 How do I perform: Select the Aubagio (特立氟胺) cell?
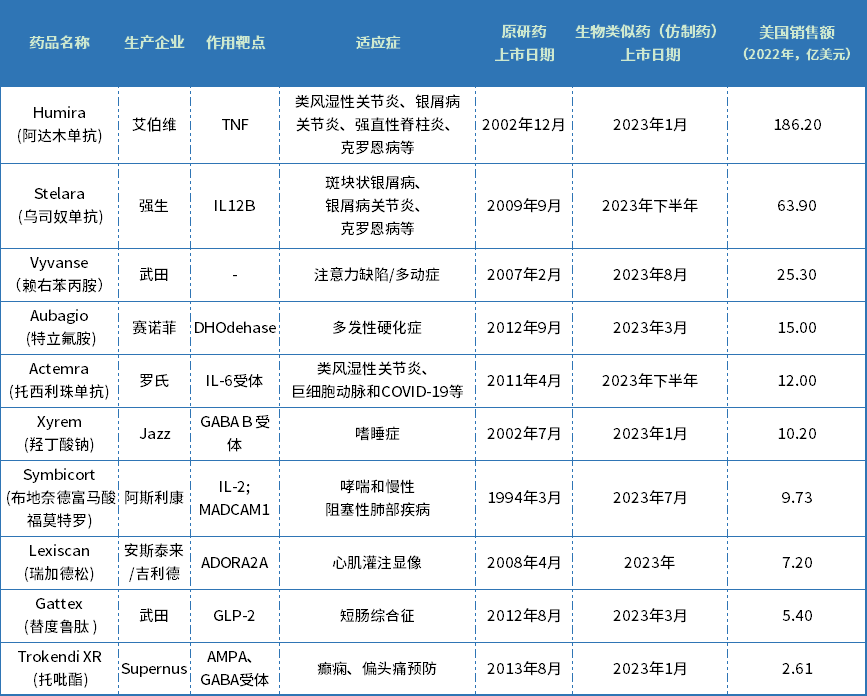coord(59,327)
